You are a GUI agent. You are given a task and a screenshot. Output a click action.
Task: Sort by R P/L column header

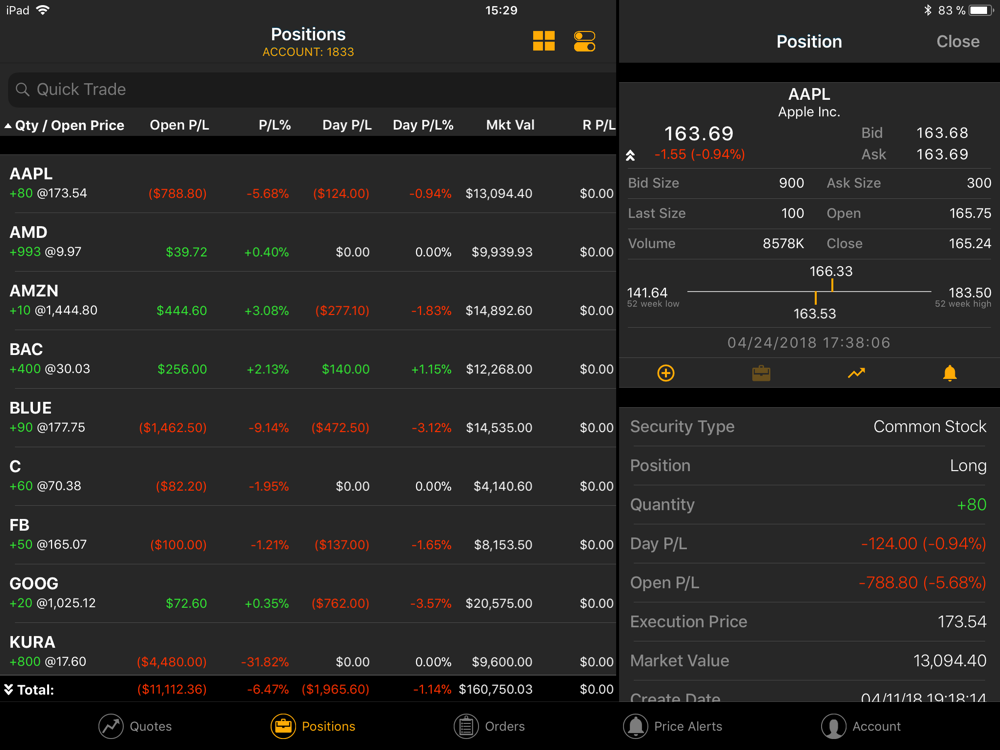pyautogui.click(x=598, y=125)
